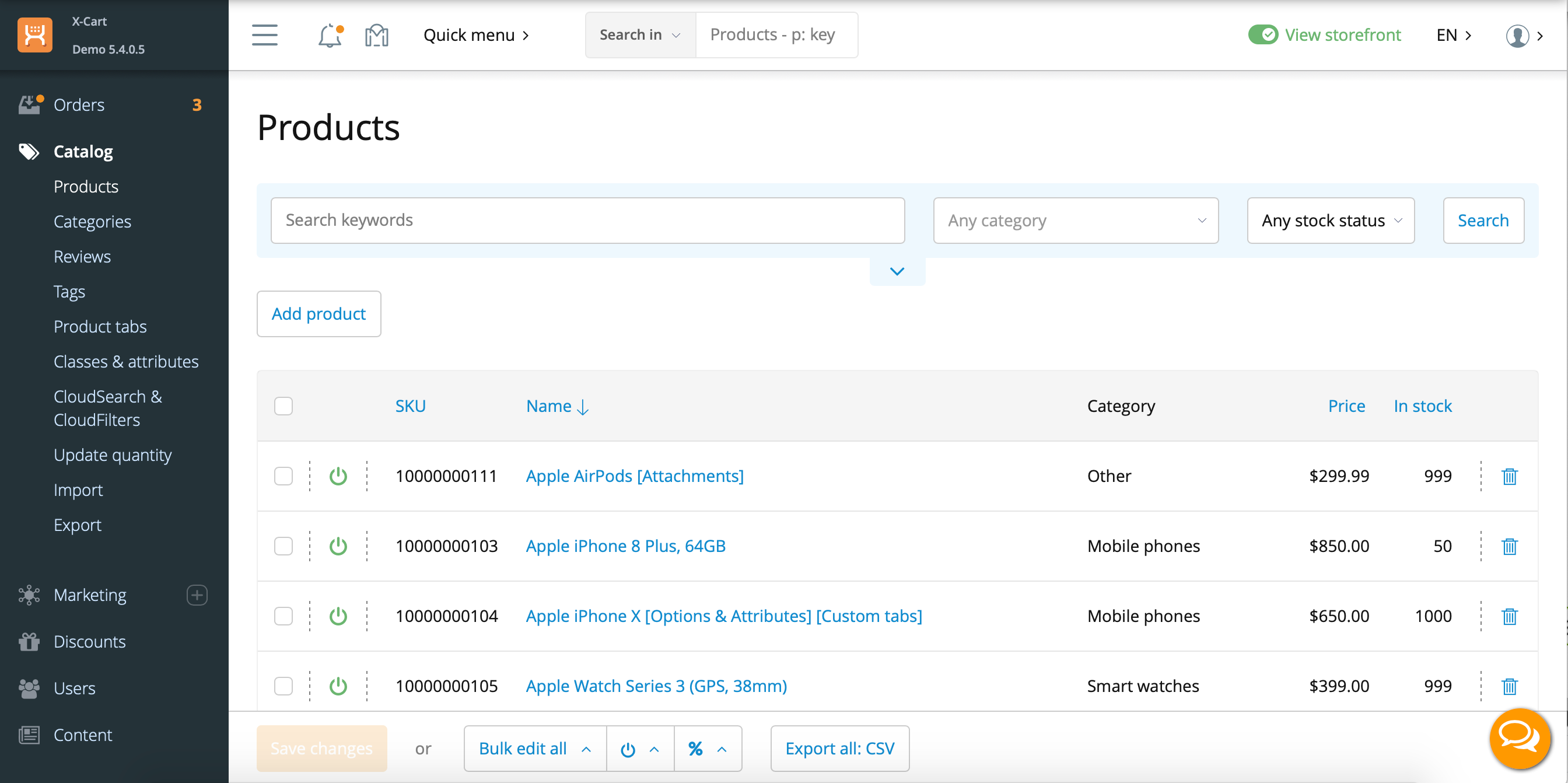Delete the Apple AirPods product row
This screenshot has width=1568, height=783.
(1510, 476)
